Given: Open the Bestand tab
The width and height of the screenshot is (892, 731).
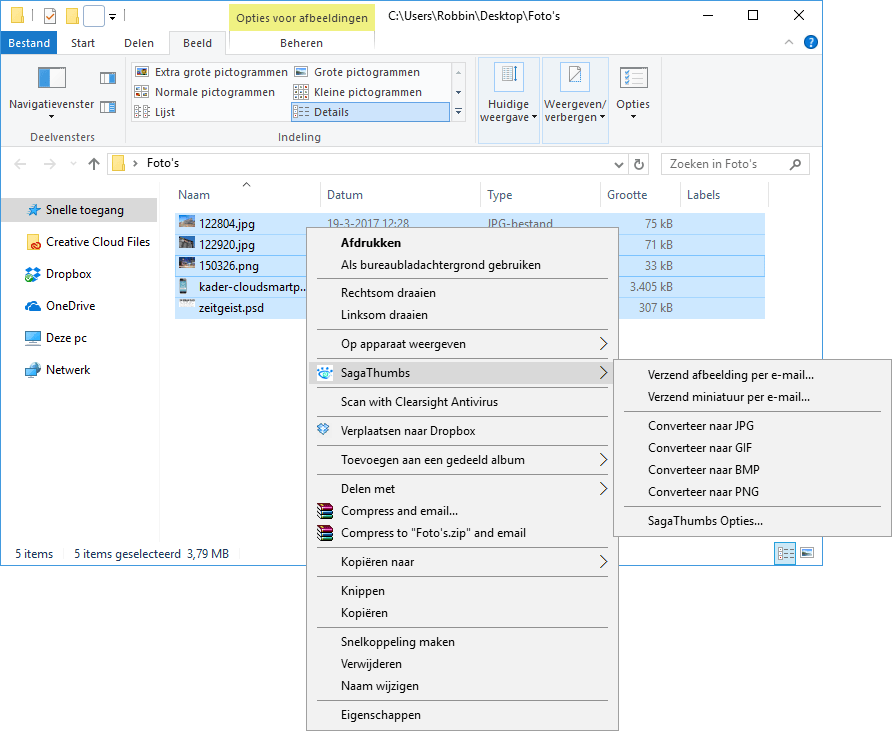Looking at the screenshot, I should (29, 43).
